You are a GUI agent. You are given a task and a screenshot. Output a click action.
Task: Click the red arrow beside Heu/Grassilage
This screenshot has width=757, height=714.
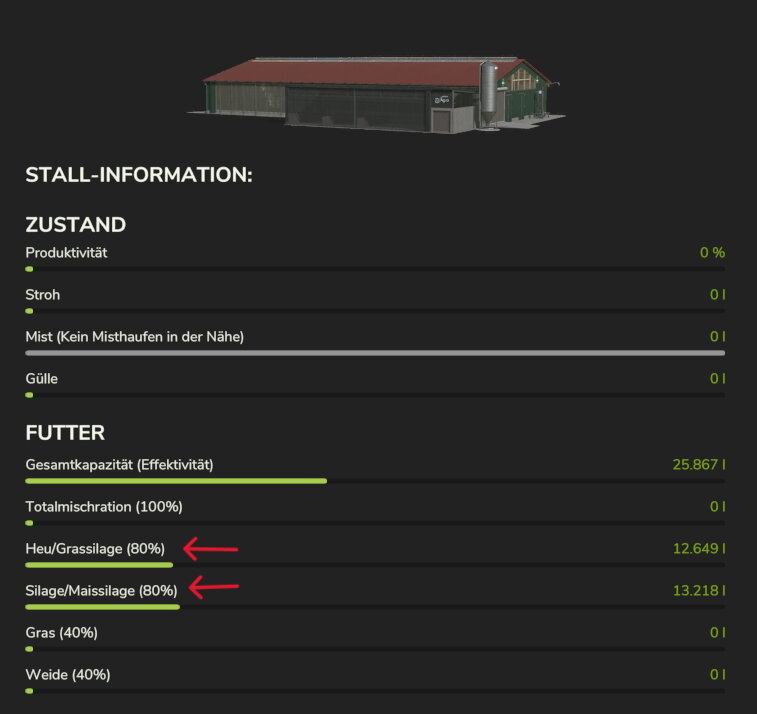[210, 549]
